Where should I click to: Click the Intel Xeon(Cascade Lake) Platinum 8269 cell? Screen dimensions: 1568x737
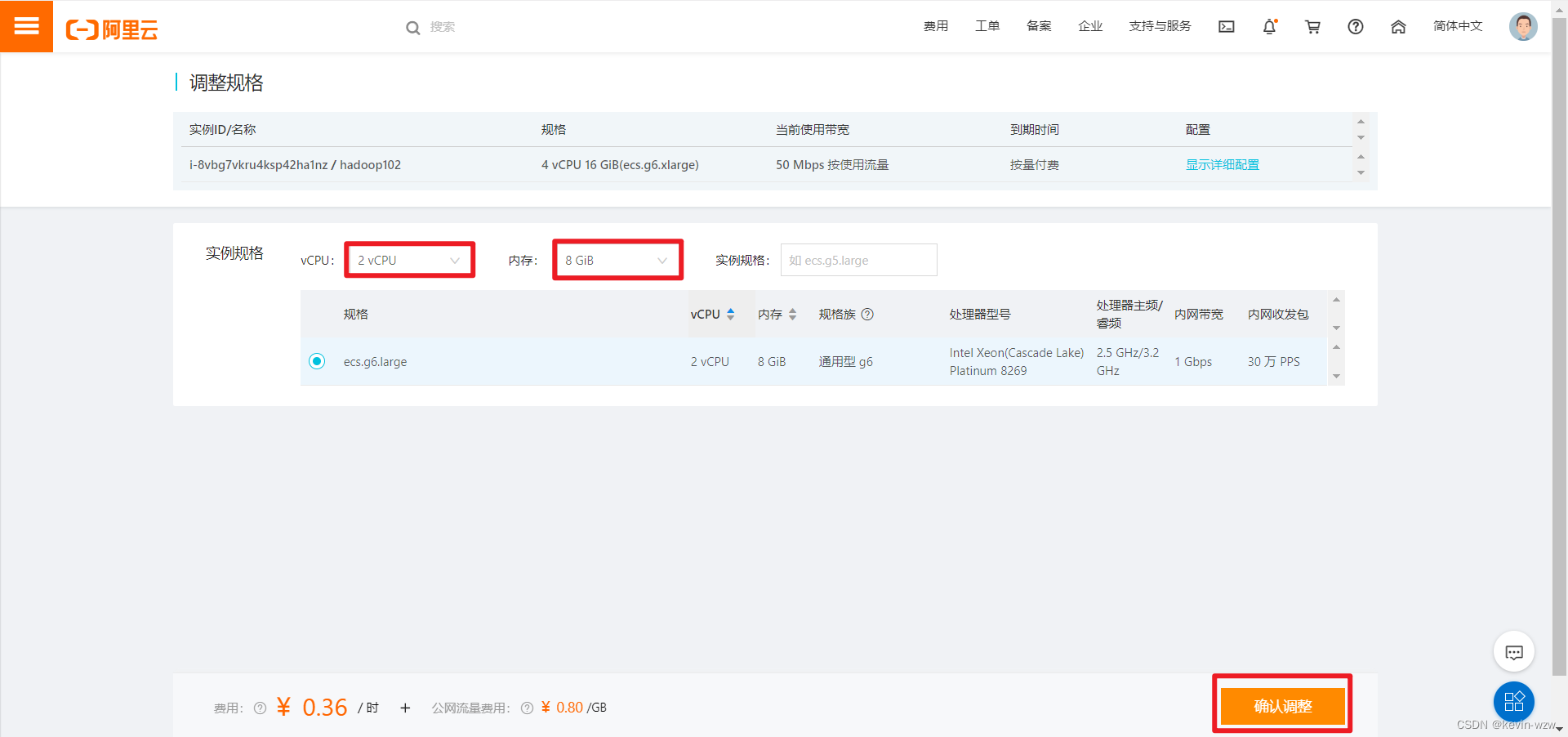tap(1017, 362)
